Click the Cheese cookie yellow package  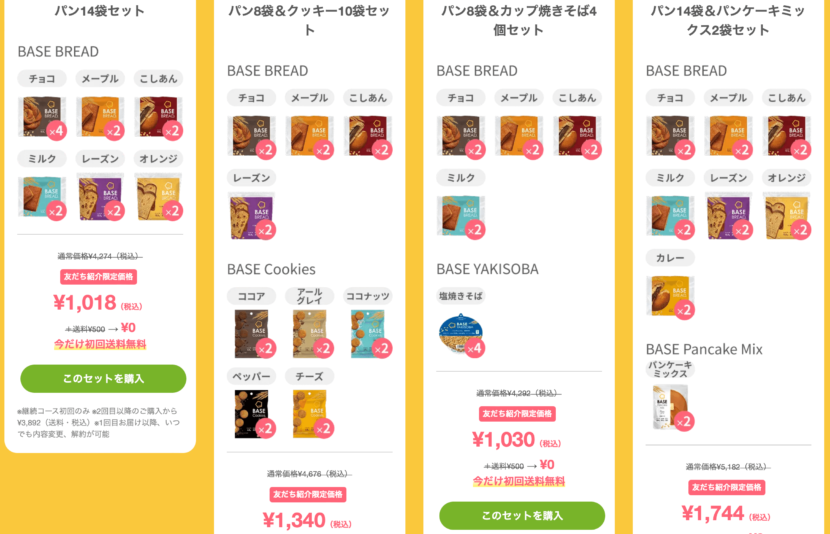310,414
